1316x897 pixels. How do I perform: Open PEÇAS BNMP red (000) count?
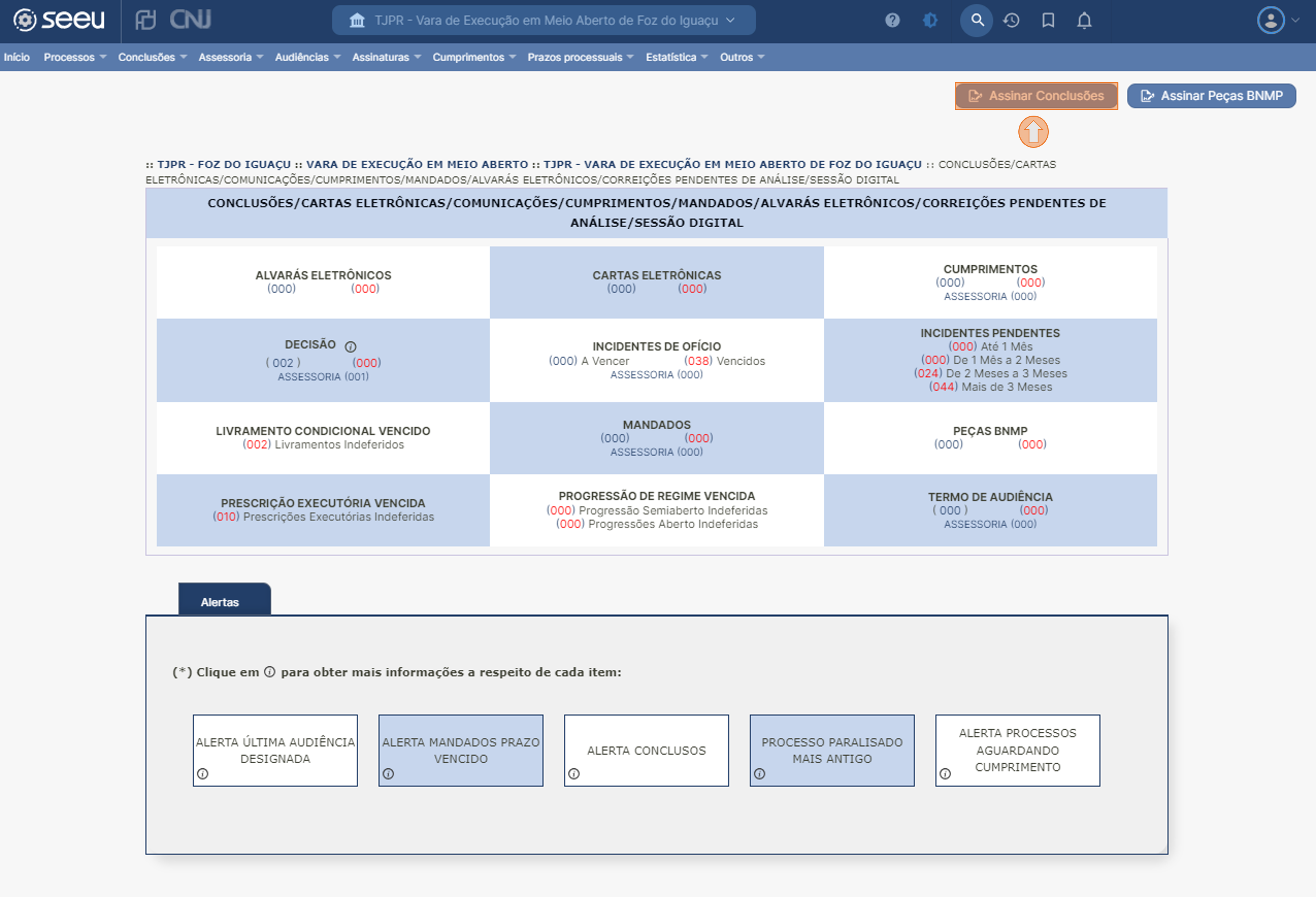click(1032, 444)
